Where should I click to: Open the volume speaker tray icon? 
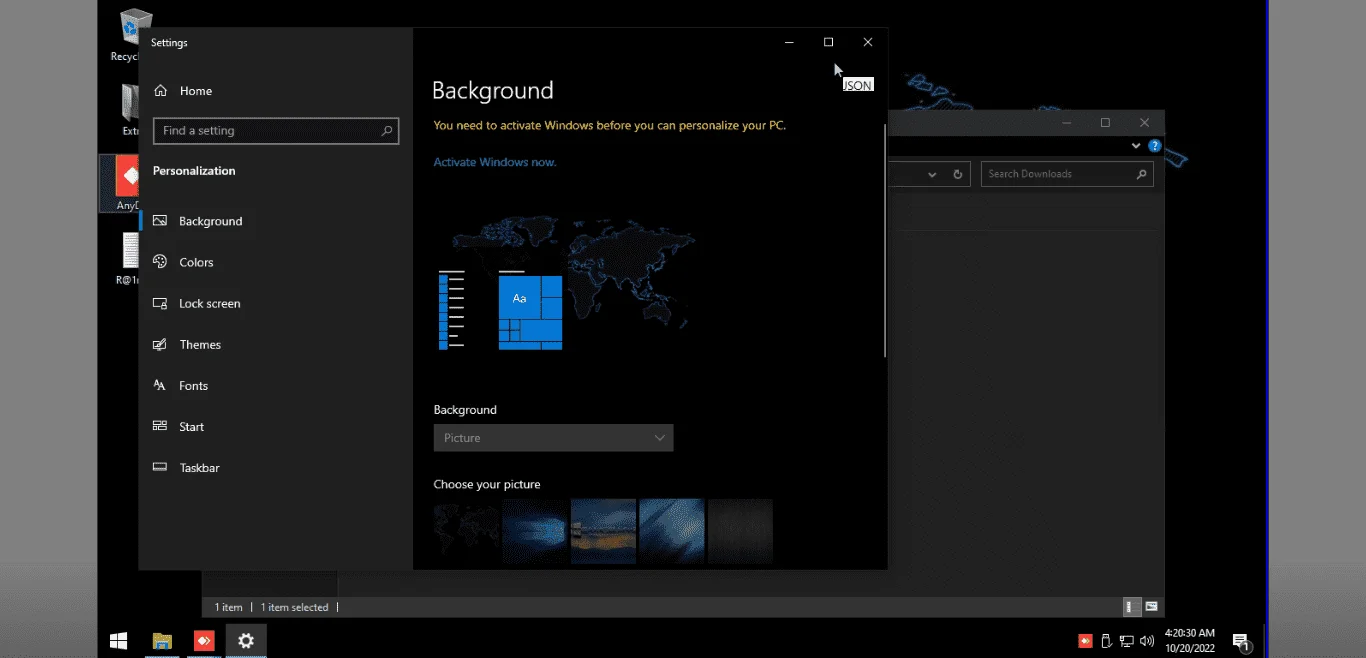(x=1146, y=641)
